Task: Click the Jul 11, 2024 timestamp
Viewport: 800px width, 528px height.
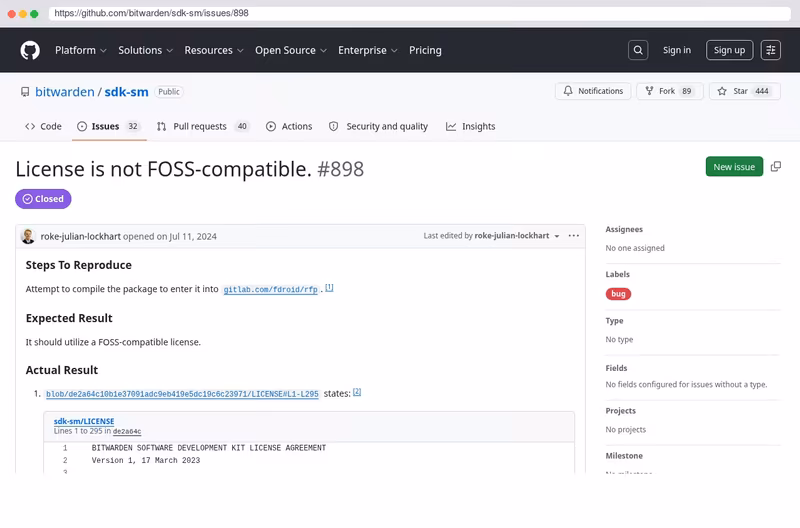Action: [x=192, y=236]
